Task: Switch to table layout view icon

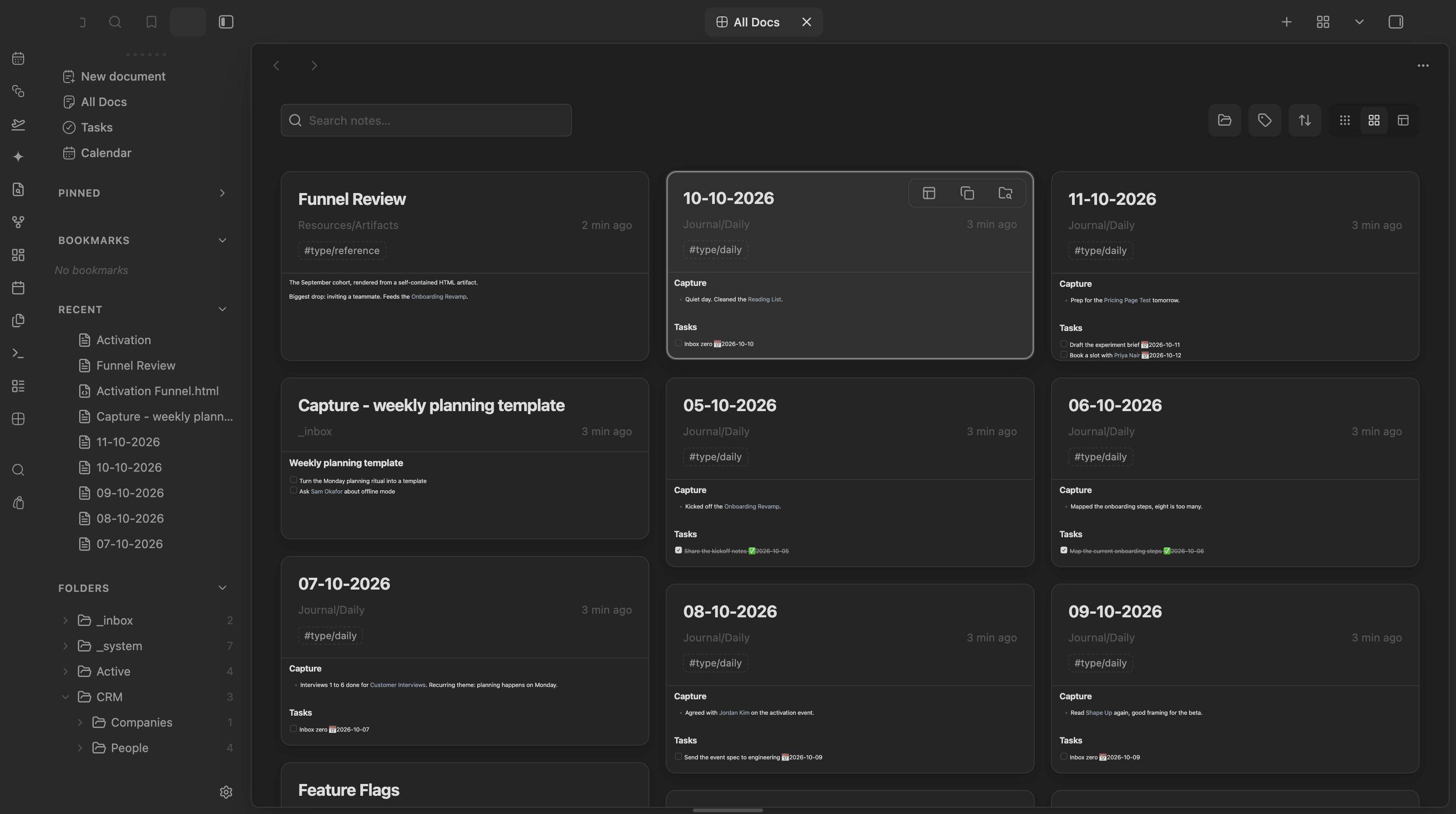Action: (1403, 120)
